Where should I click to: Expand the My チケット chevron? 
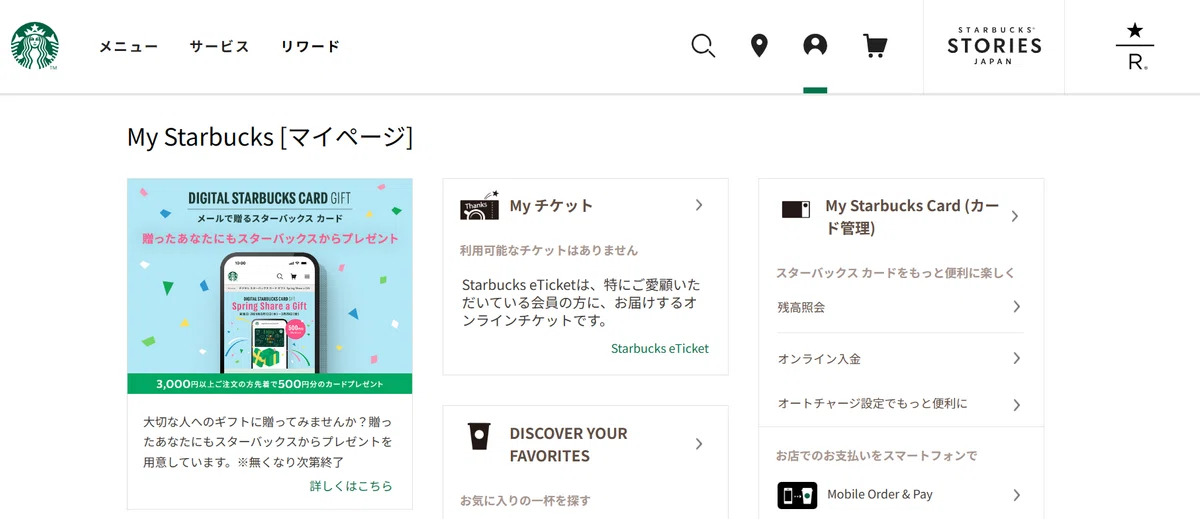click(x=699, y=205)
